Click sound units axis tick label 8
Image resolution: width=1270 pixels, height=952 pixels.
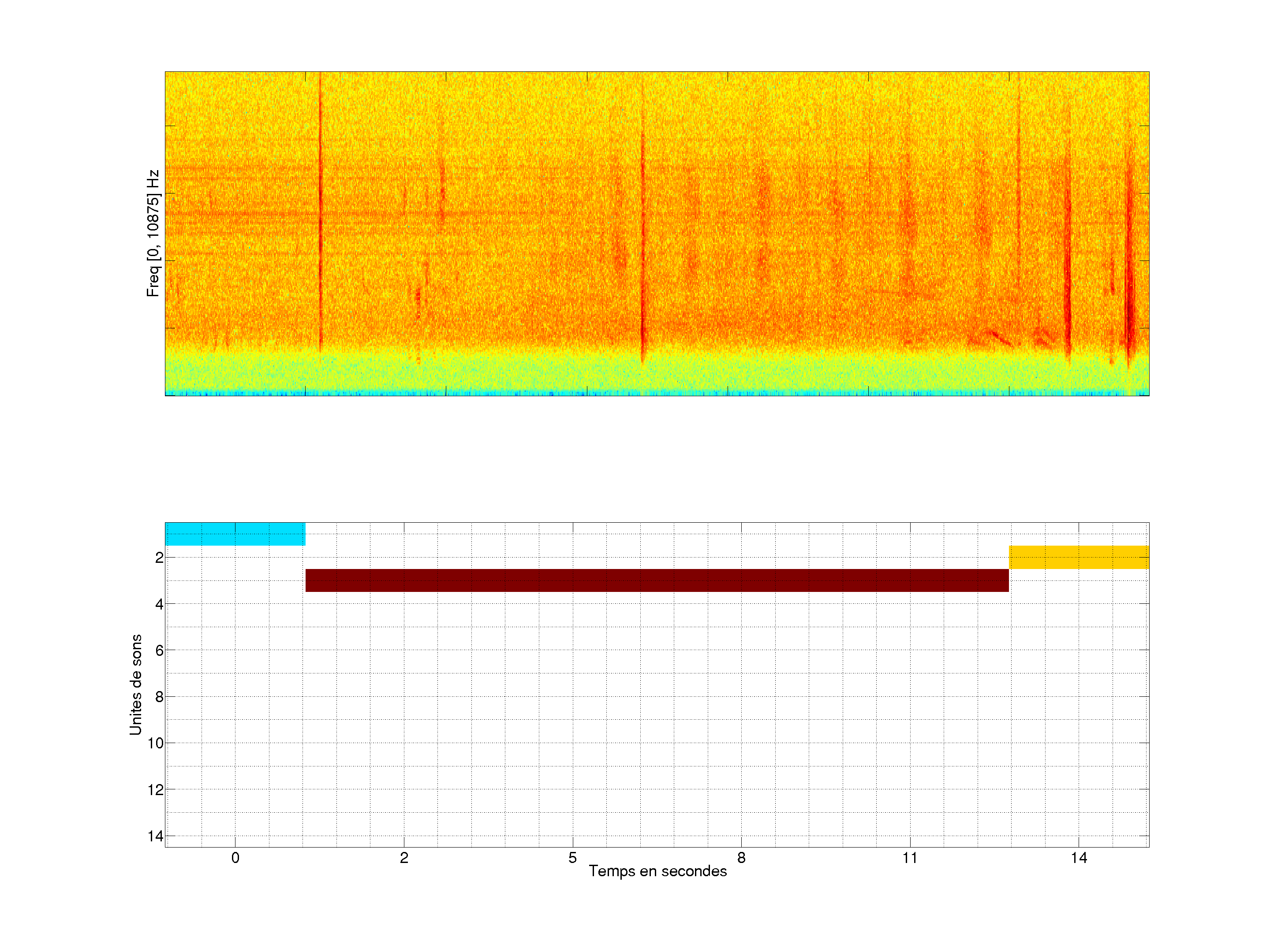[x=159, y=697]
